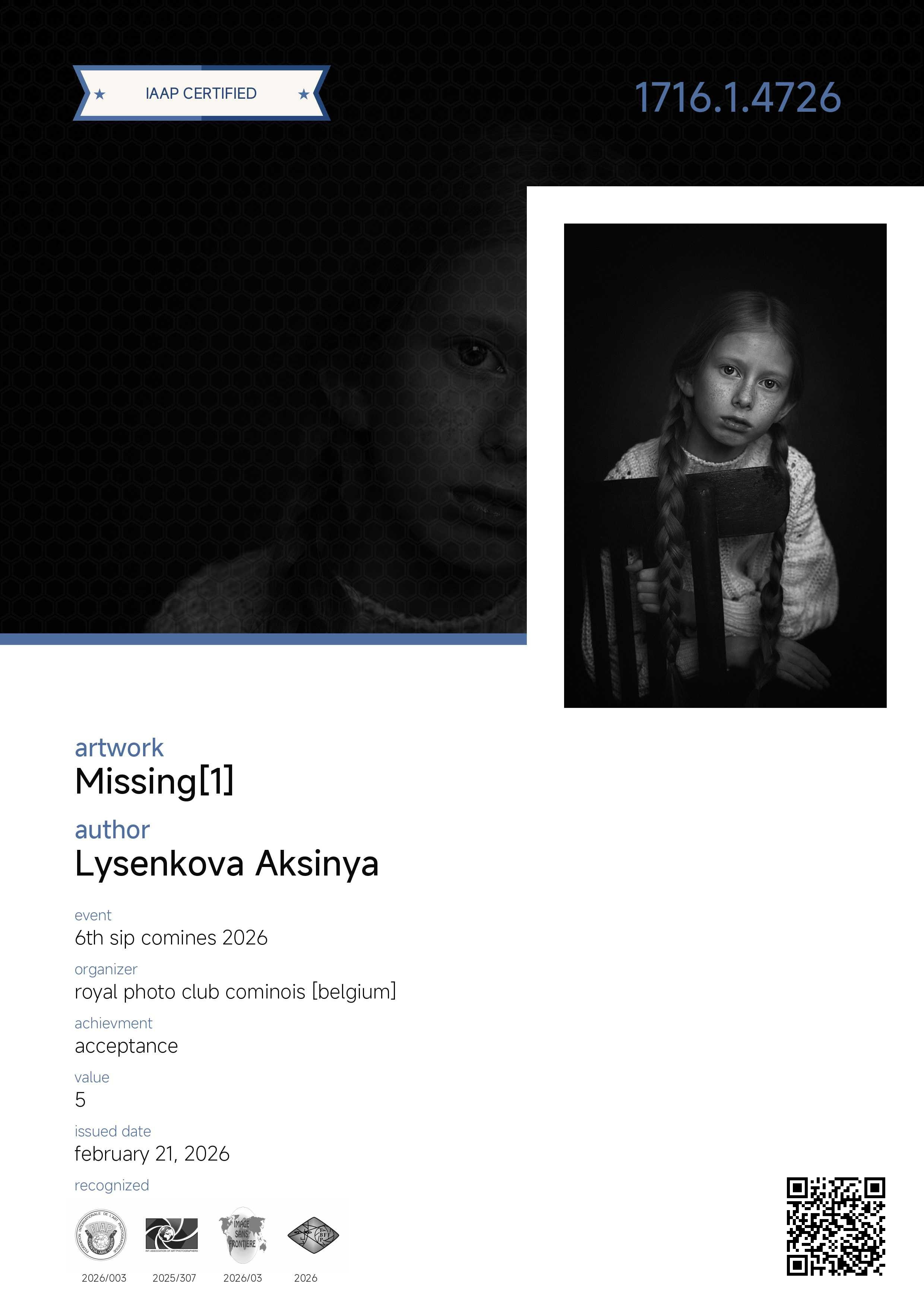Viewport: 924px width, 1307px height.
Task: Click the certificate number 1716.1.4726
Action: 738,97
